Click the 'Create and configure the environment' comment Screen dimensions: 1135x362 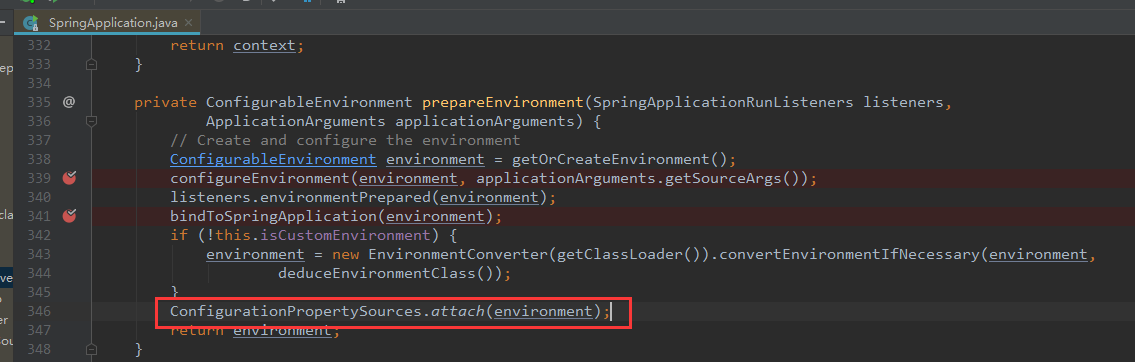pos(345,140)
